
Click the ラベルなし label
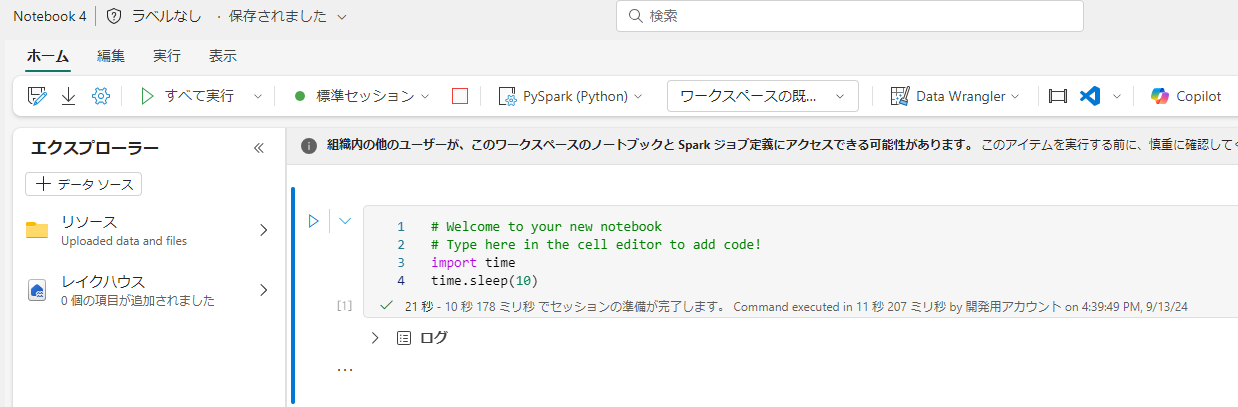tap(167, 17)
